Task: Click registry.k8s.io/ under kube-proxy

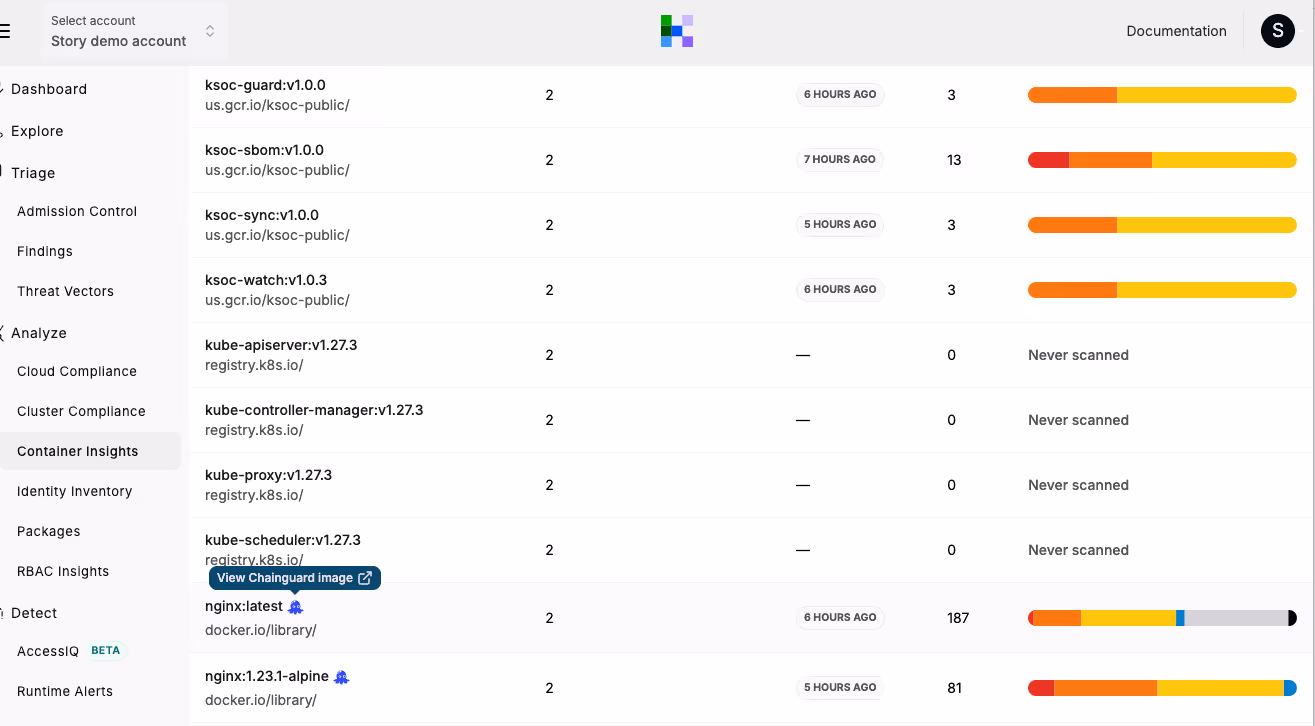Action: coord(254,495)
